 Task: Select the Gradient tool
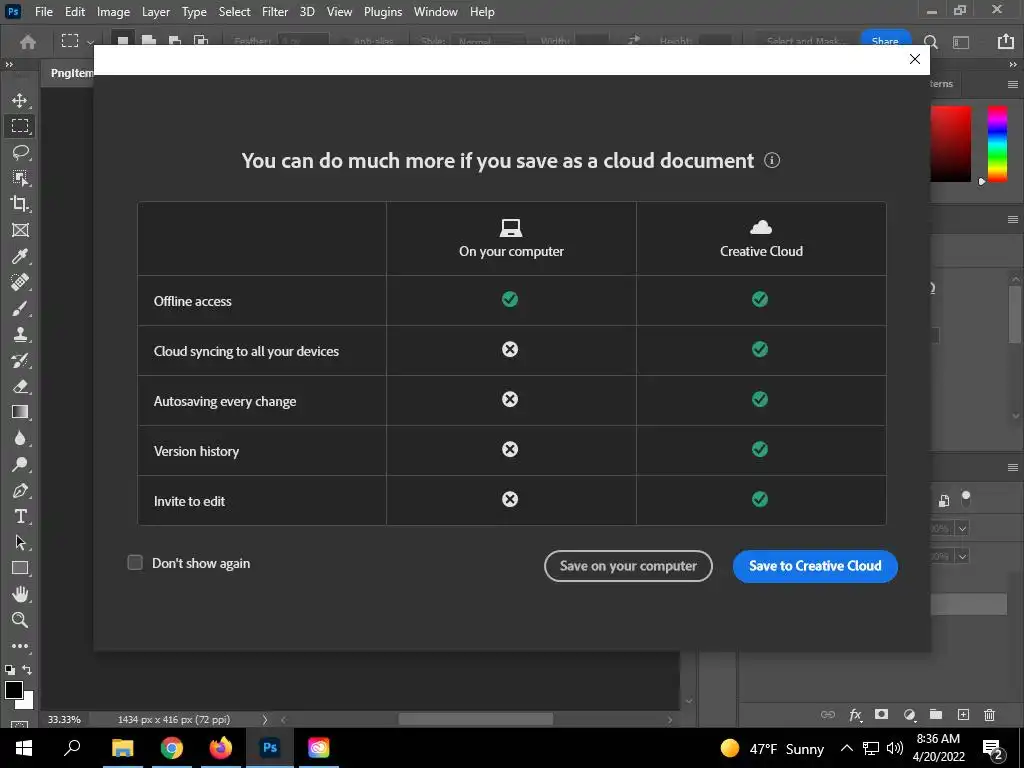click(x=20, y=412)
